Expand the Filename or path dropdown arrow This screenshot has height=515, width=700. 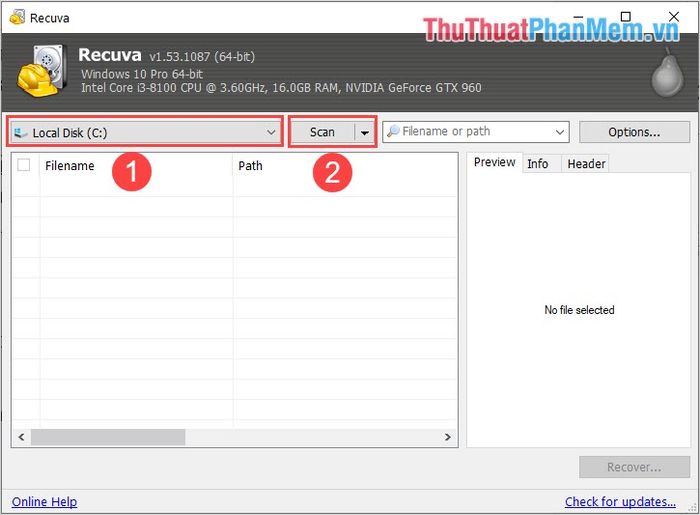click(560, 132)
